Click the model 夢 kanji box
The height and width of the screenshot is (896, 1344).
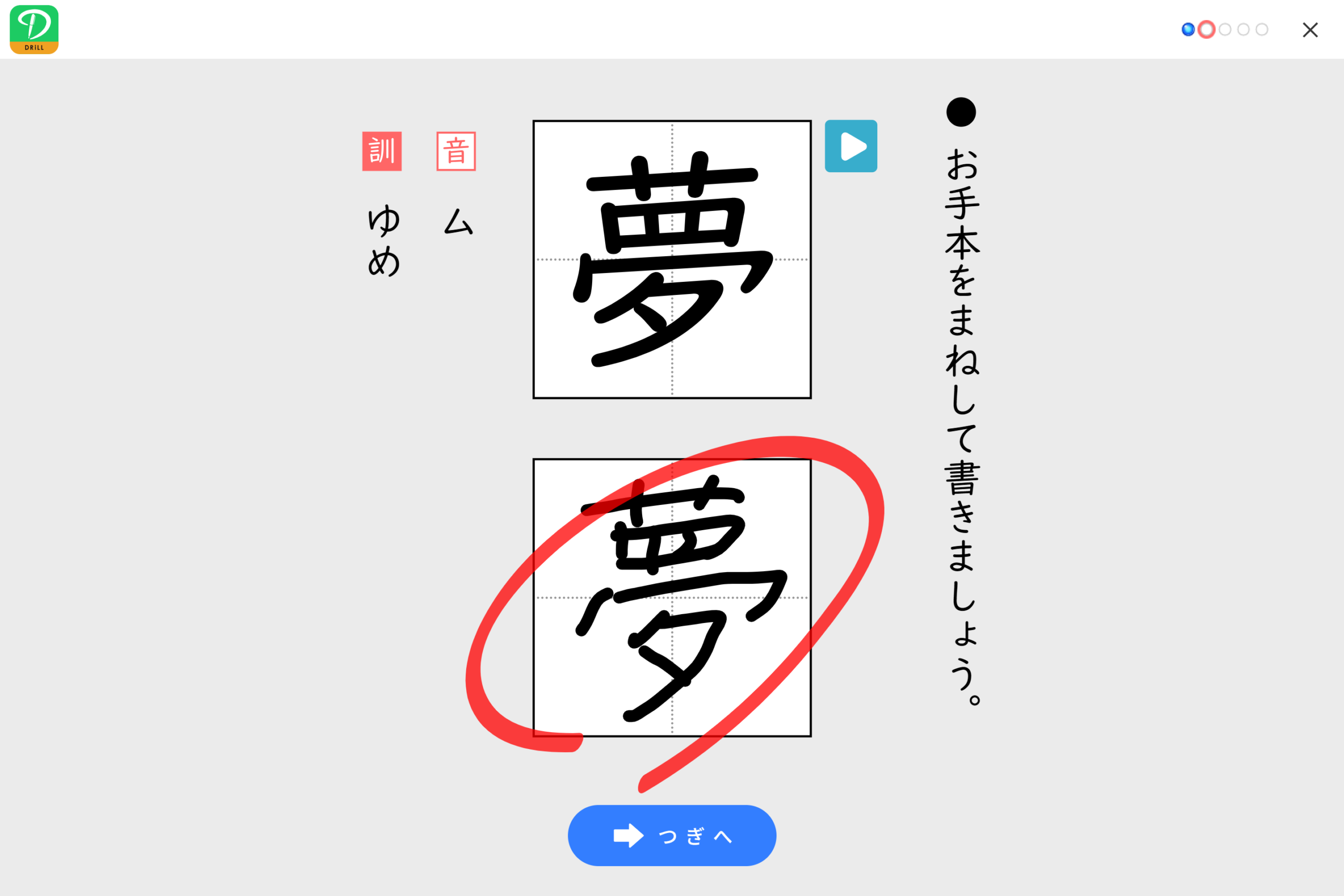point(672,259)
